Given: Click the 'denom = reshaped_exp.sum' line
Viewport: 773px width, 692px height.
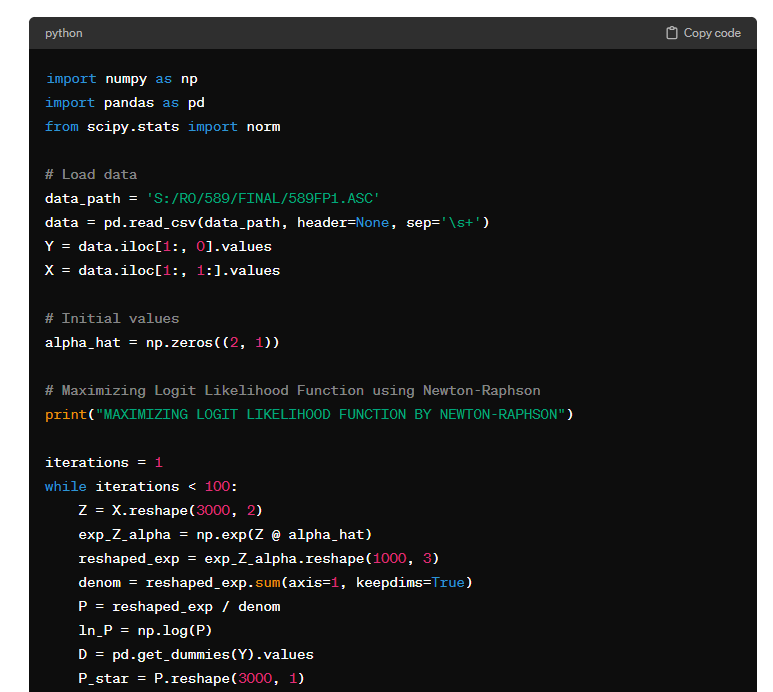Looking at the screenshot, I should pos(275,583).
